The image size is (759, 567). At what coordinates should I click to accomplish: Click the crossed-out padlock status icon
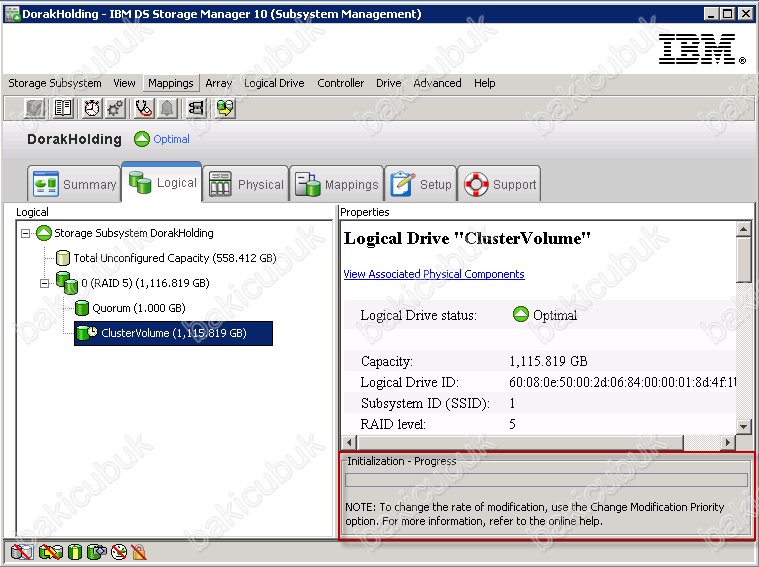138,552
